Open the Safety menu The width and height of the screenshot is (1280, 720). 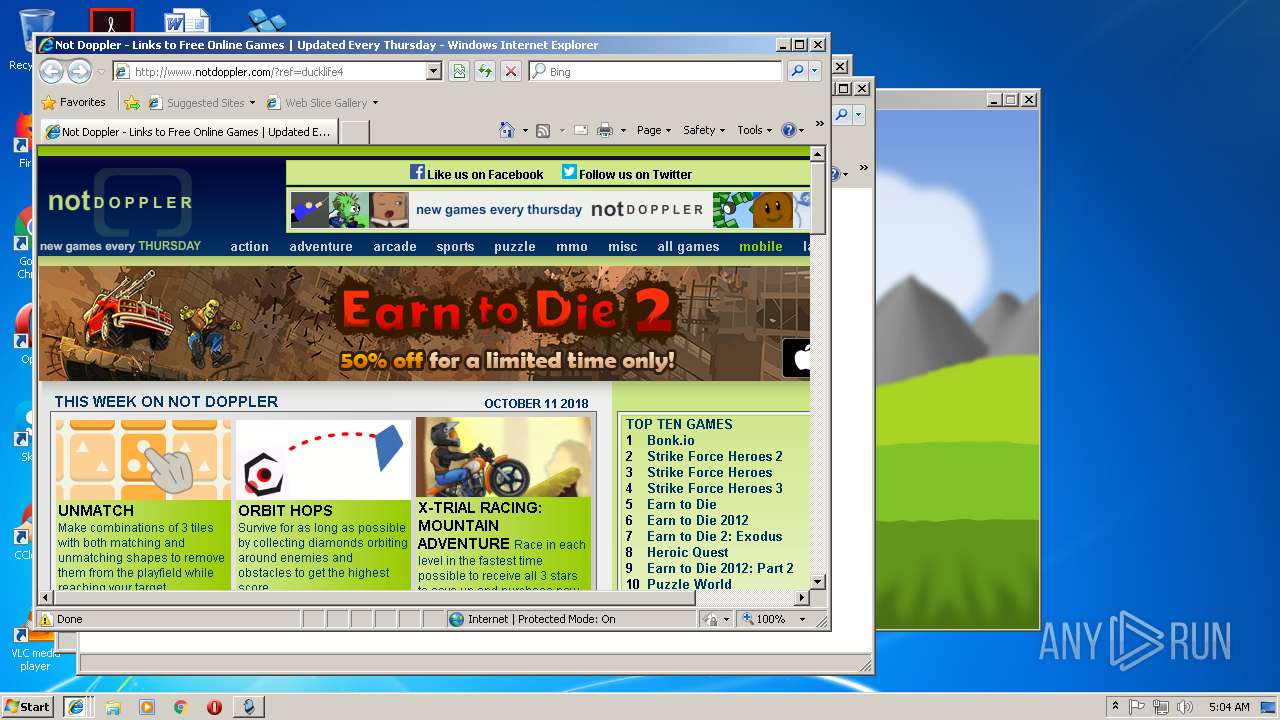[704, 130]
